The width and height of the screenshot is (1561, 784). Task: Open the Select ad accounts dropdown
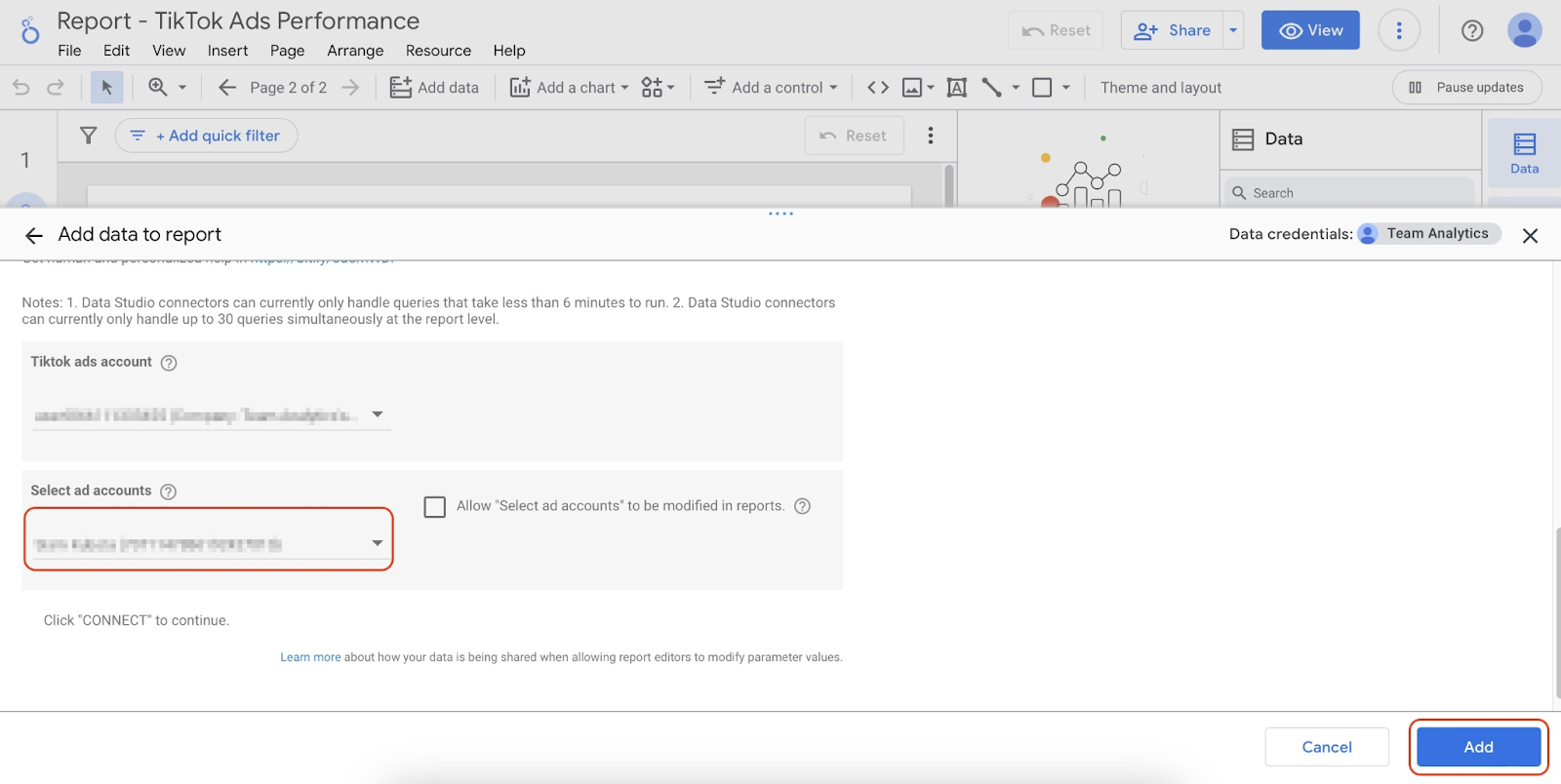(x=209, y=543)
